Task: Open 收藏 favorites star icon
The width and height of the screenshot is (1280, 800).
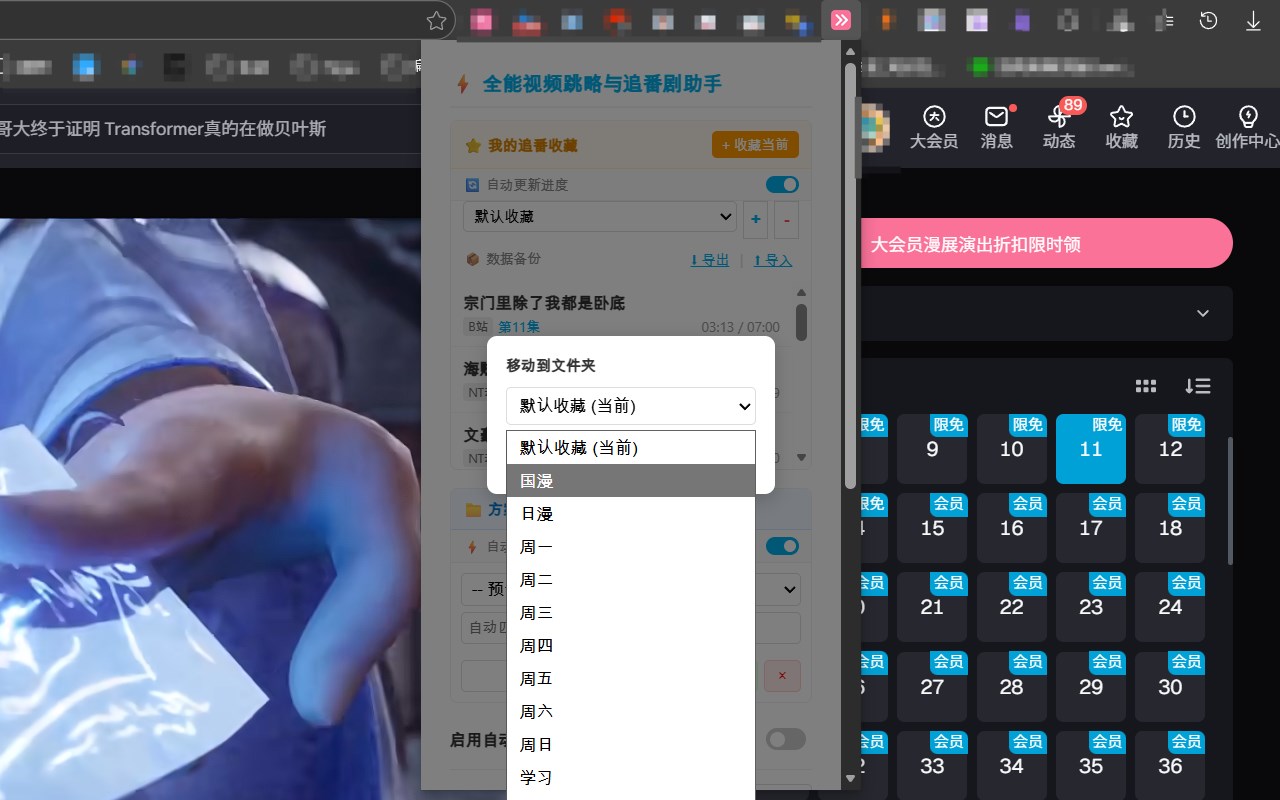Action: 1121,127
